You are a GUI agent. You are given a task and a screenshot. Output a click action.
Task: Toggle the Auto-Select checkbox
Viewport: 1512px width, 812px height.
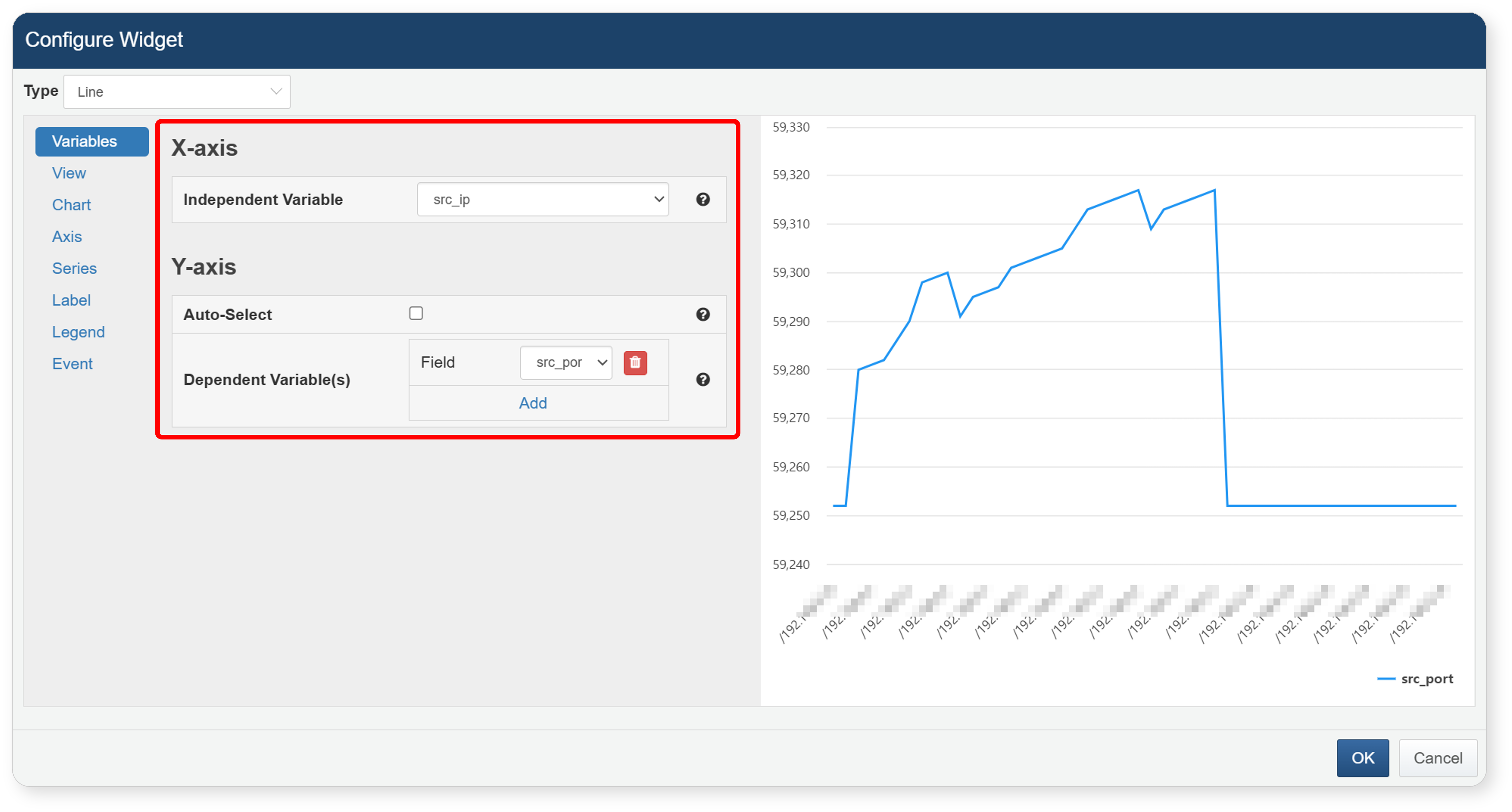click(x=416, y=313)
